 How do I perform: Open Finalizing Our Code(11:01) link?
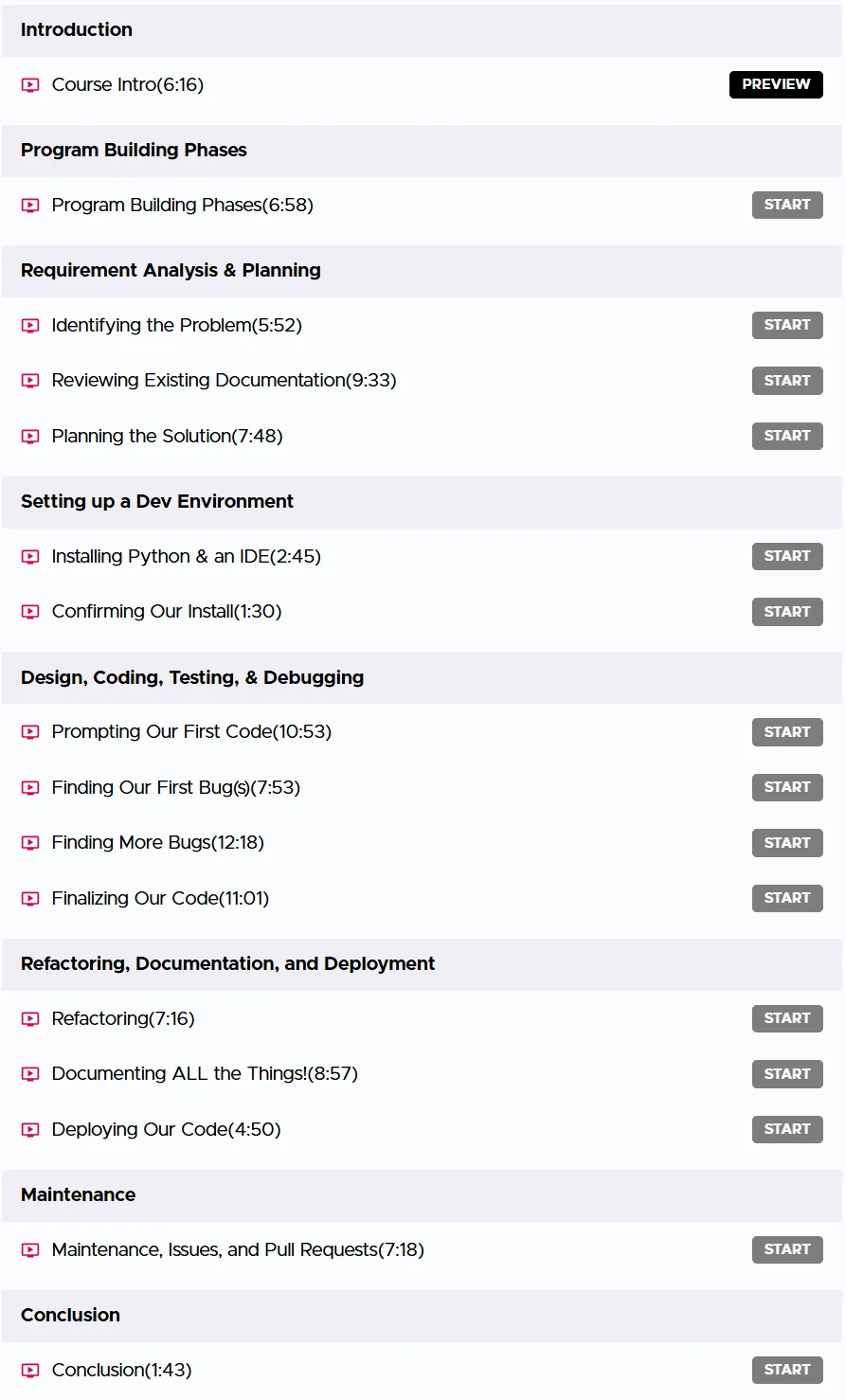click(x=161, y=899)
